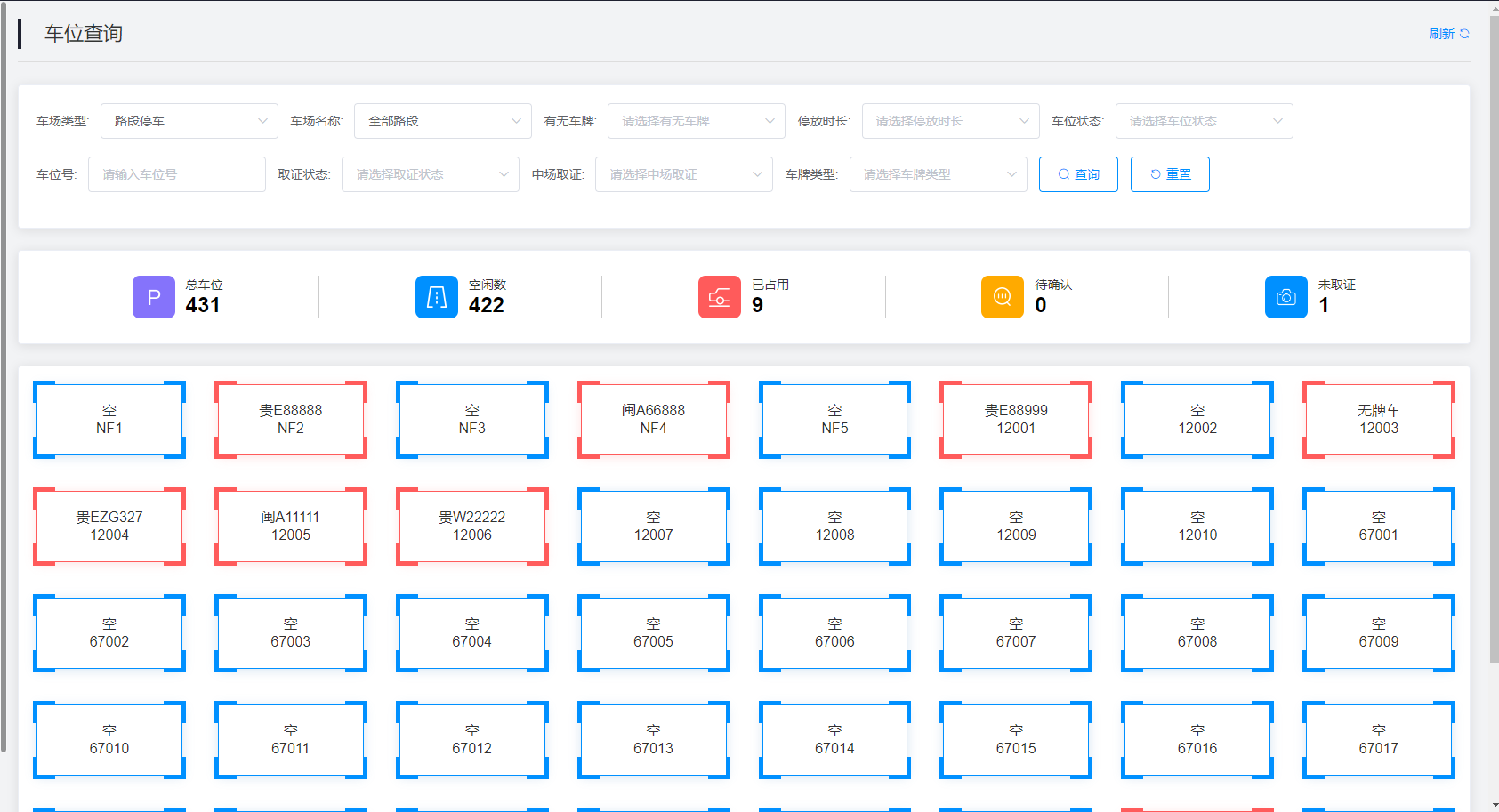Focus the 车位号 input field
Viewport: 1499px width, 812px height.
[x=176, y=174]
